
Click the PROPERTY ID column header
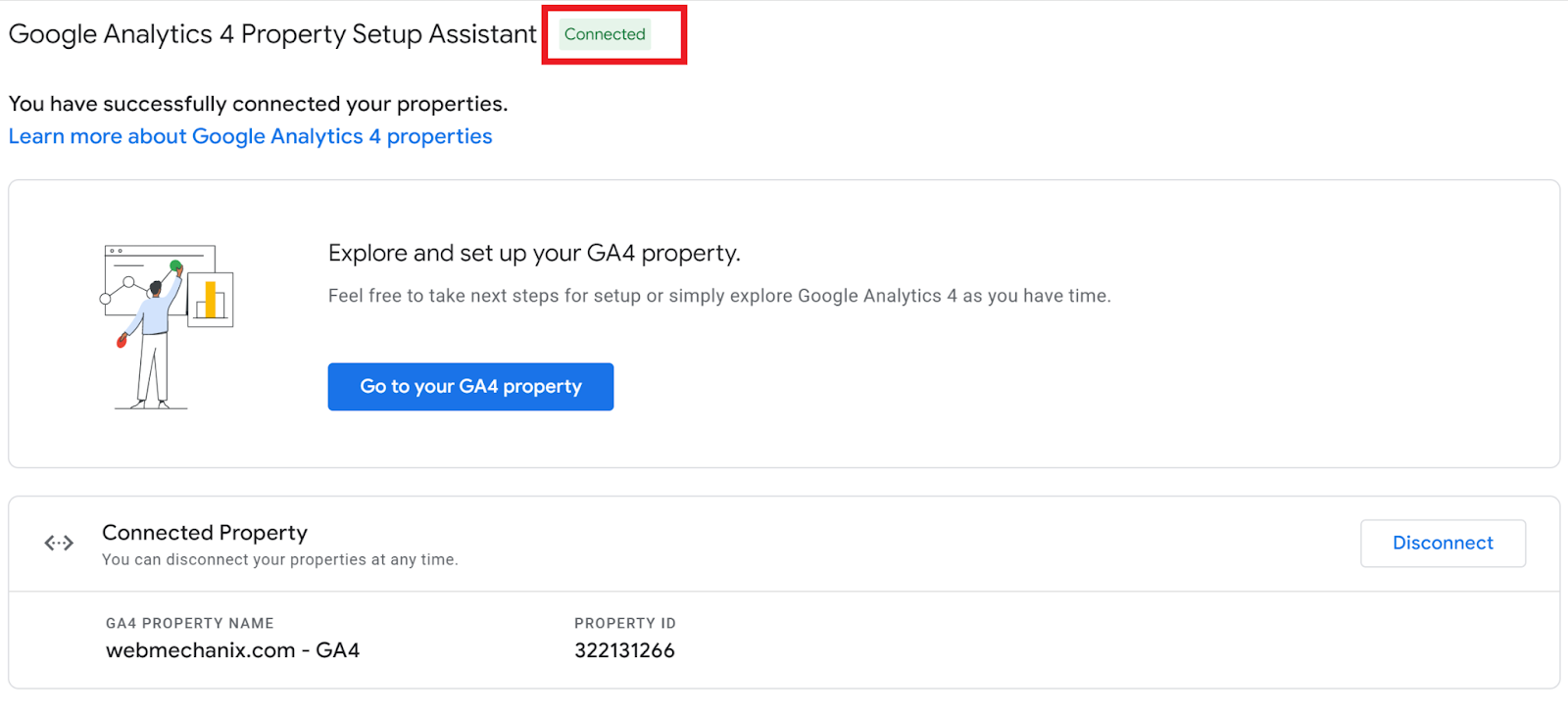tap(625, 623)
